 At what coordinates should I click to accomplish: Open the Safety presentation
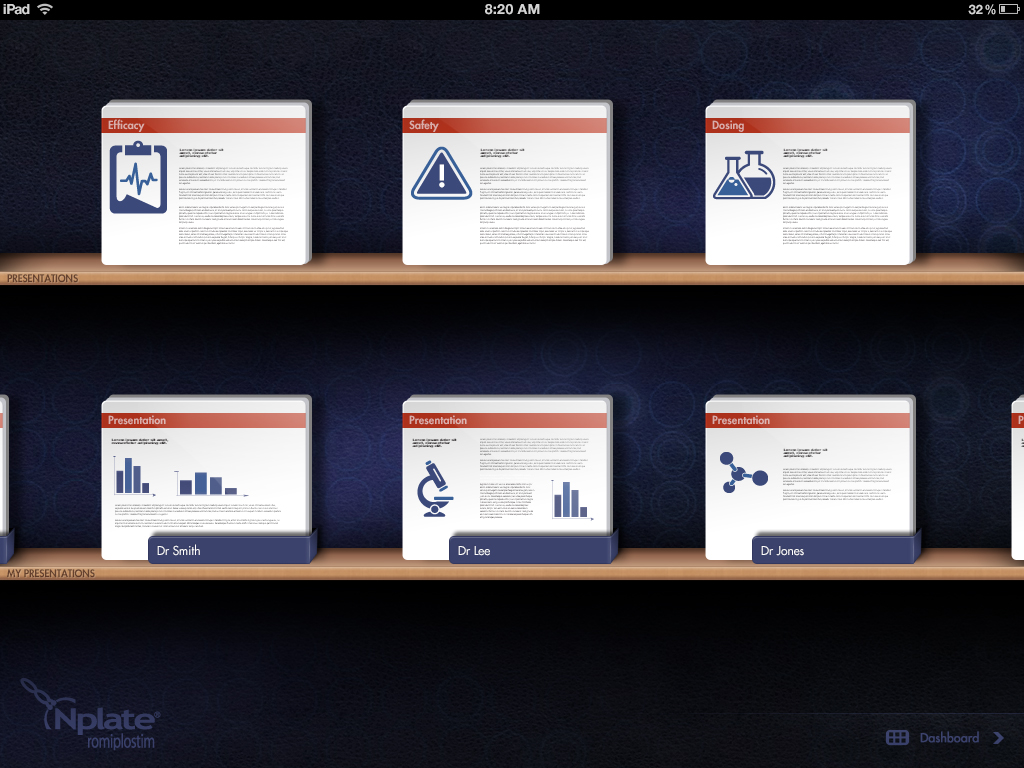point(507,183)
